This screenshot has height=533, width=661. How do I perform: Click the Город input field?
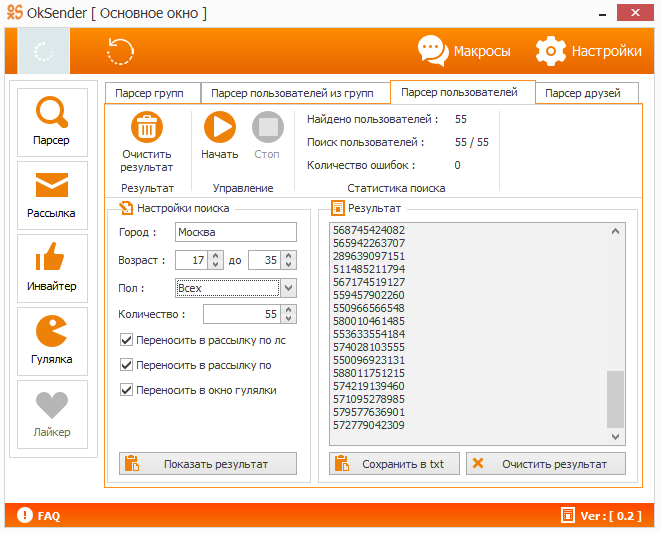coord(235,232)
